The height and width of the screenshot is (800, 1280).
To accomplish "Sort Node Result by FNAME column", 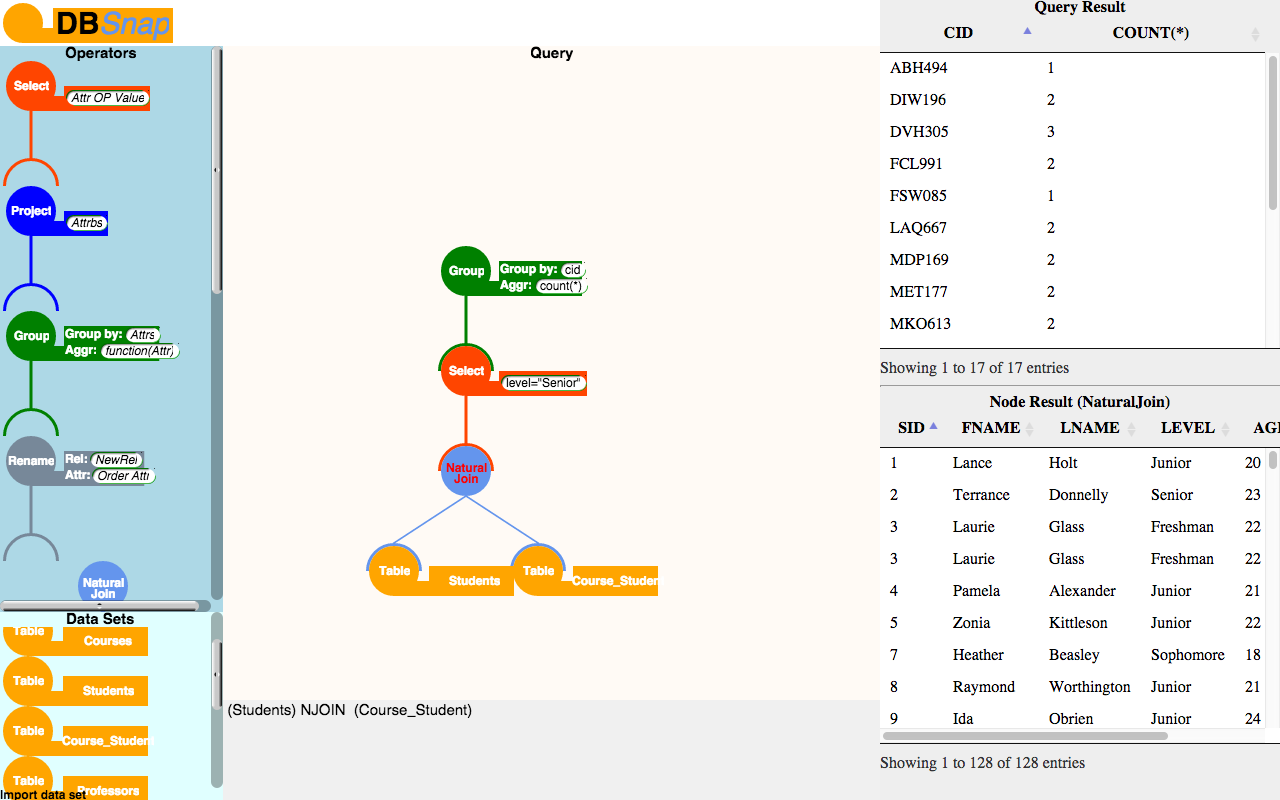I will coord(990,428).
